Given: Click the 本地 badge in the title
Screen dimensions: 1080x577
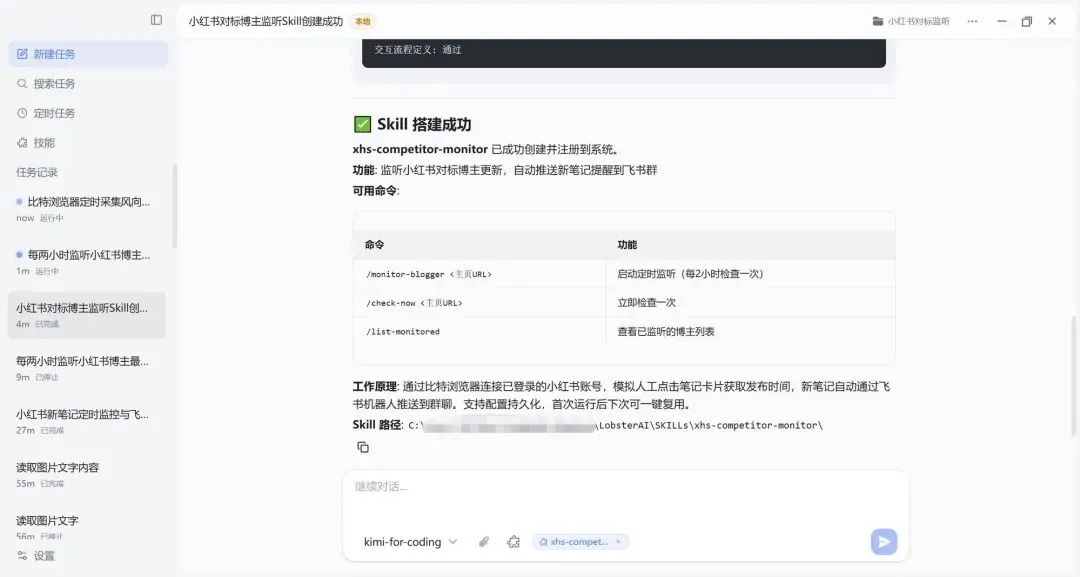Looking at the screenshot, I should tap(362, 21).
